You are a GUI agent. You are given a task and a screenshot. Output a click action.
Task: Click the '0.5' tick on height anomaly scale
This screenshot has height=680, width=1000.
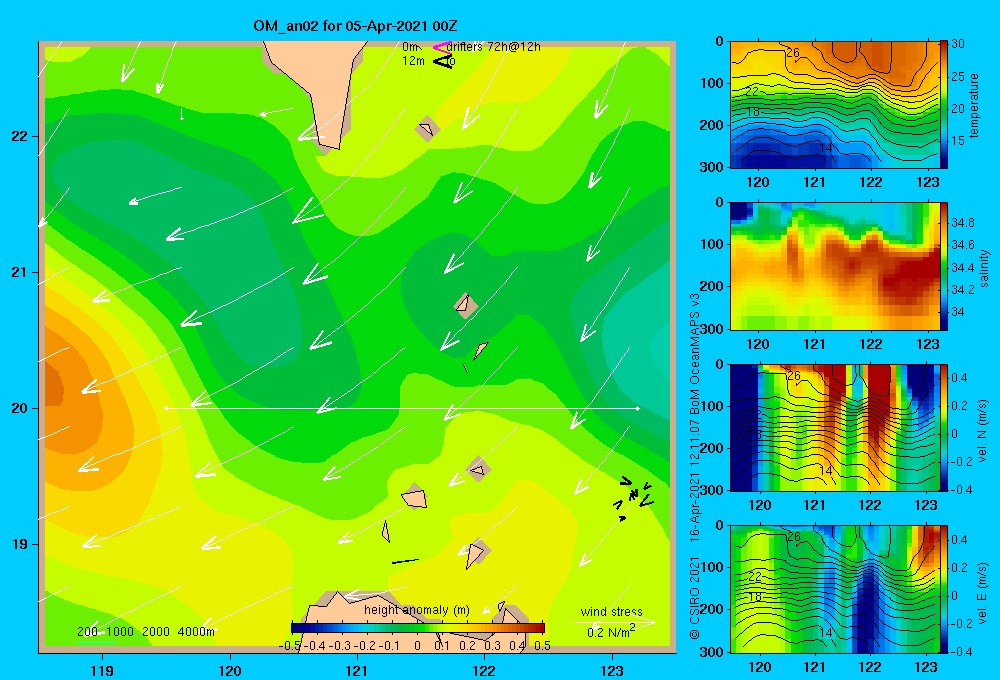(x=543, y=646)
